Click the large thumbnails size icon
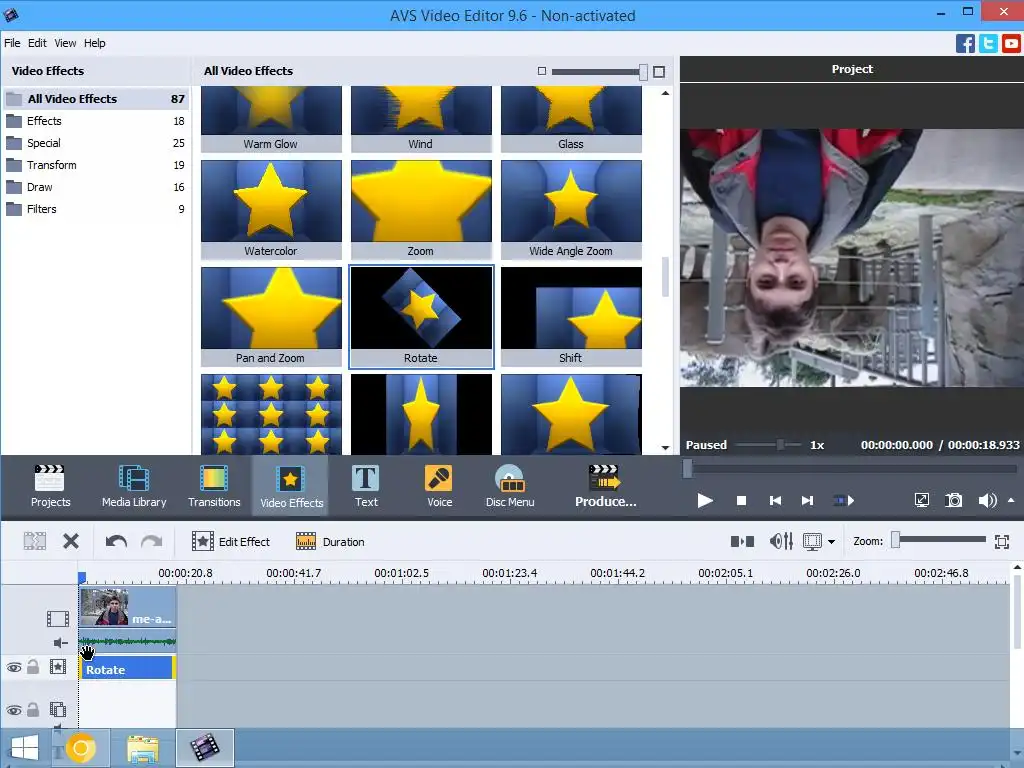 click(x=659, y=72)
